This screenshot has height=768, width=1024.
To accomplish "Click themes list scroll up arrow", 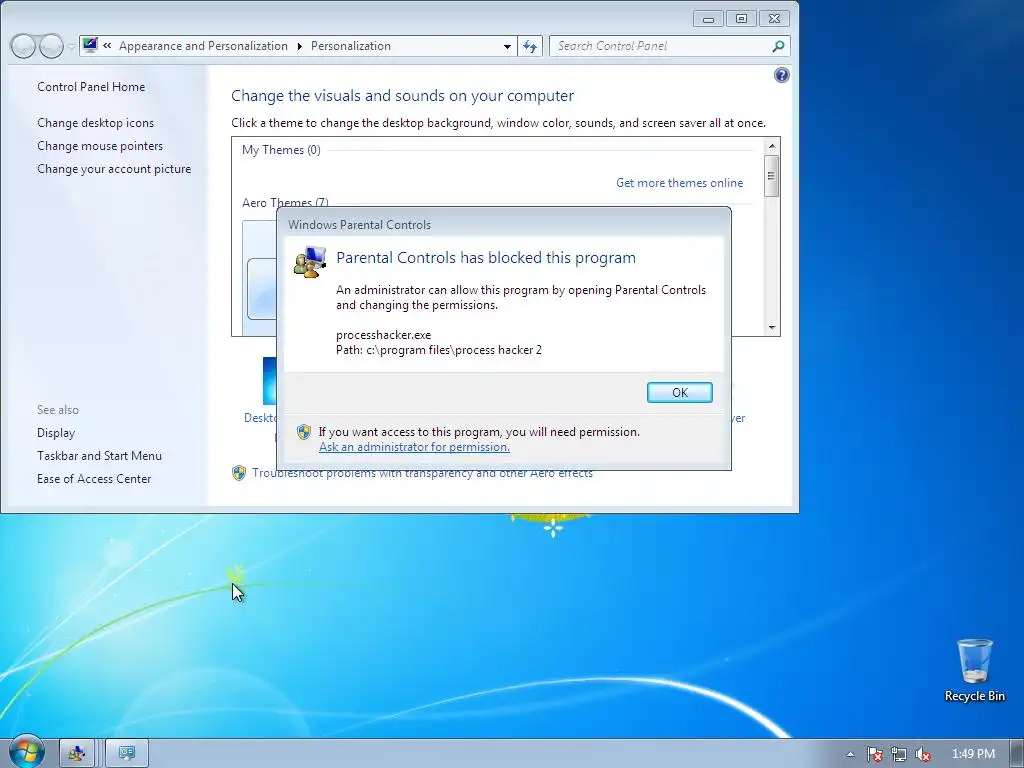I will [x=772, y=146].
